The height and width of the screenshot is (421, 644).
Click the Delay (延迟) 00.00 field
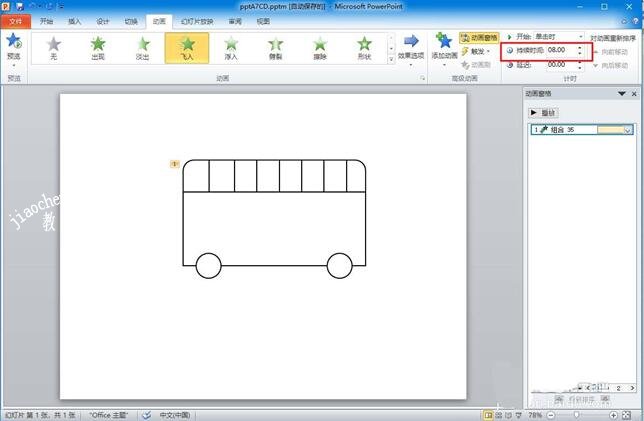(561, 64)
